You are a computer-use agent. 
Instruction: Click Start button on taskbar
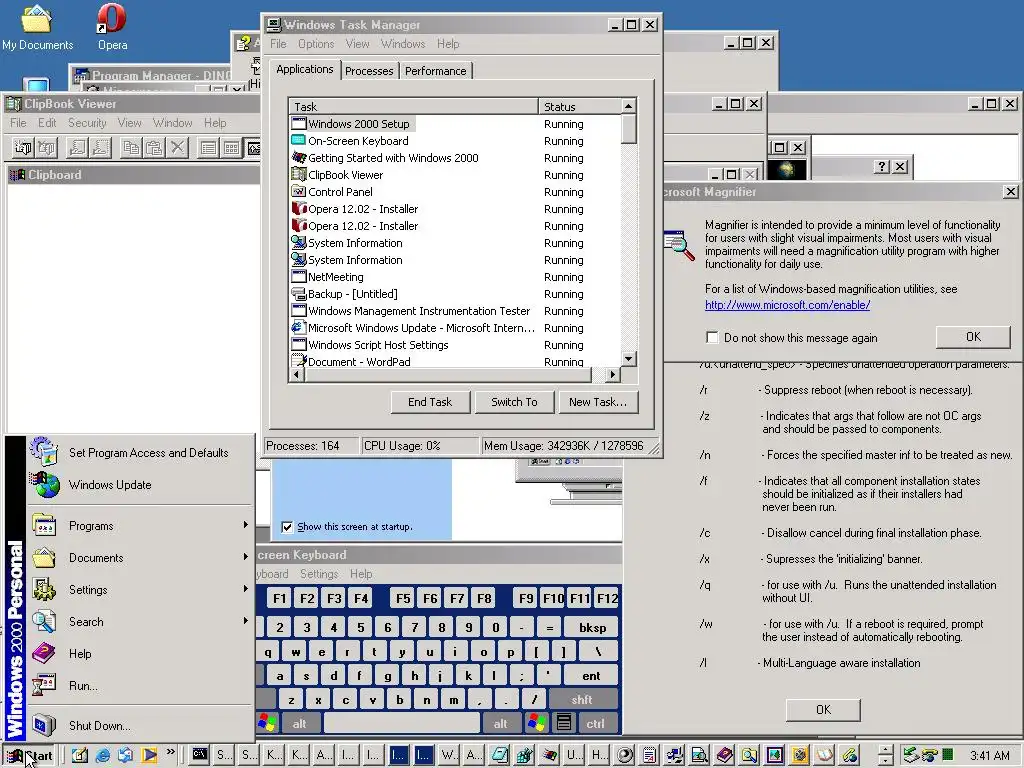pos(30,756)
